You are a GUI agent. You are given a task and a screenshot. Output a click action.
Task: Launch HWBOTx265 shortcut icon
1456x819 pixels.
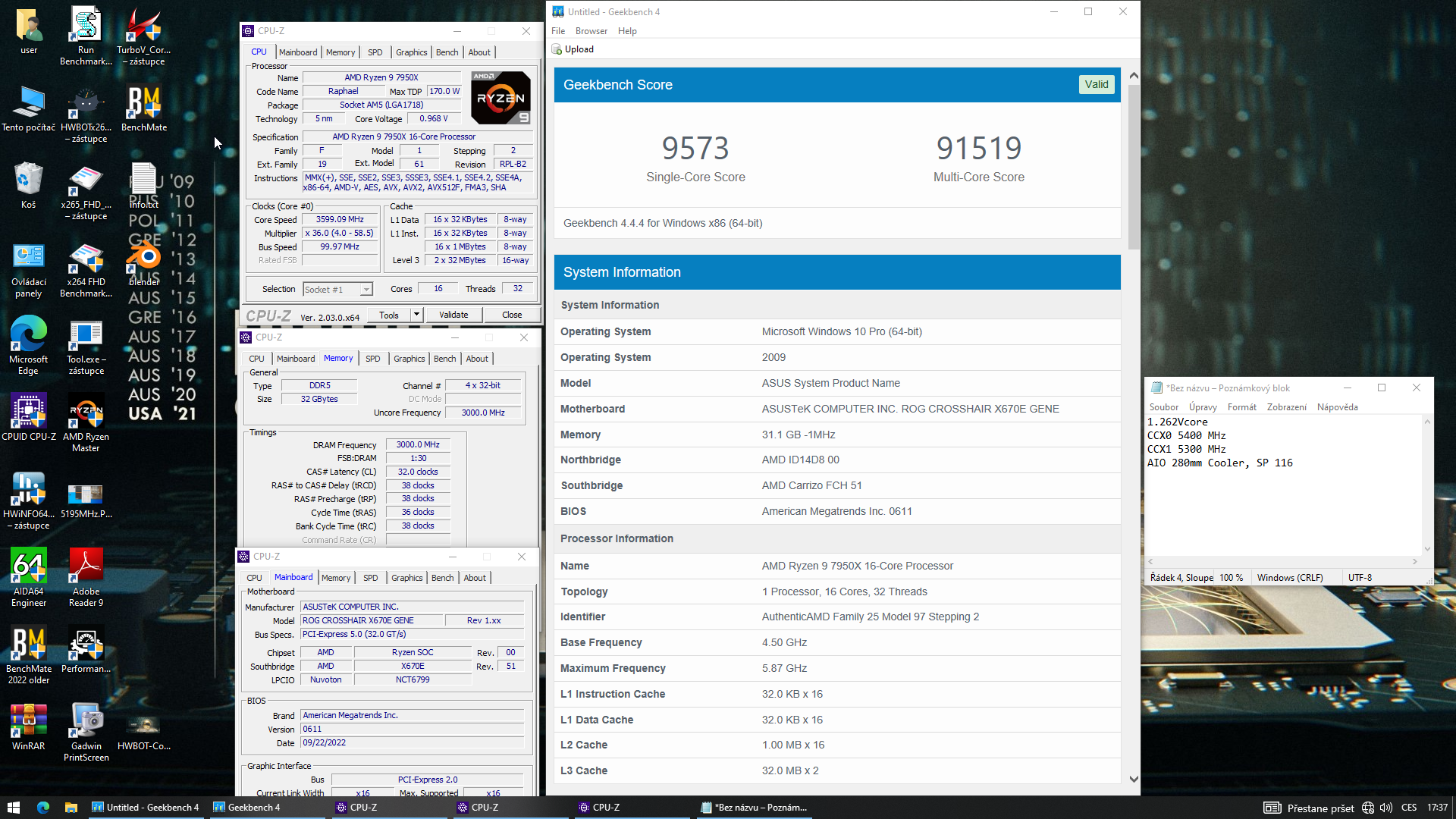coord(86,114)
